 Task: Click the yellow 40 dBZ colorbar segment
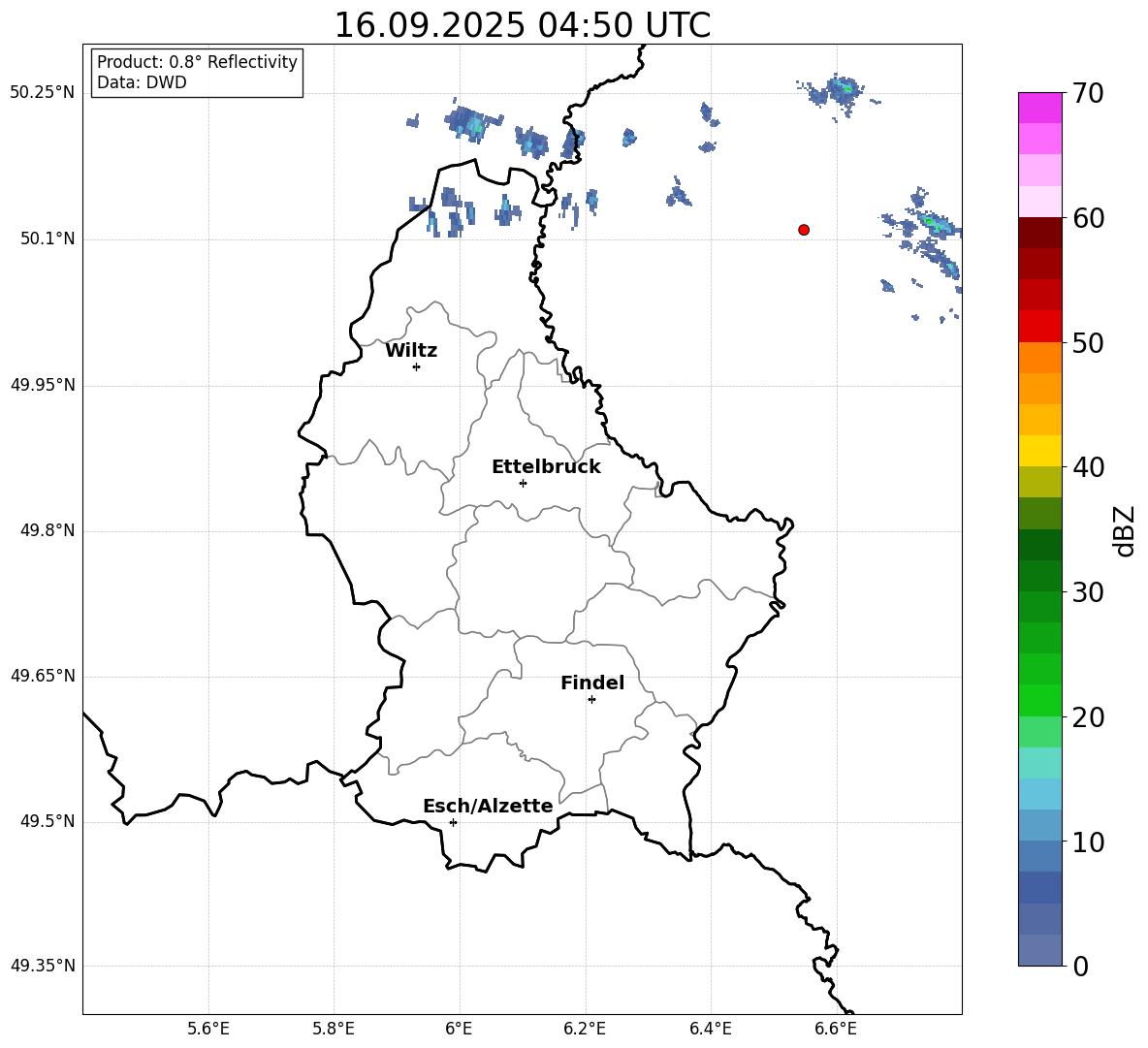(x=1039, y=451)
